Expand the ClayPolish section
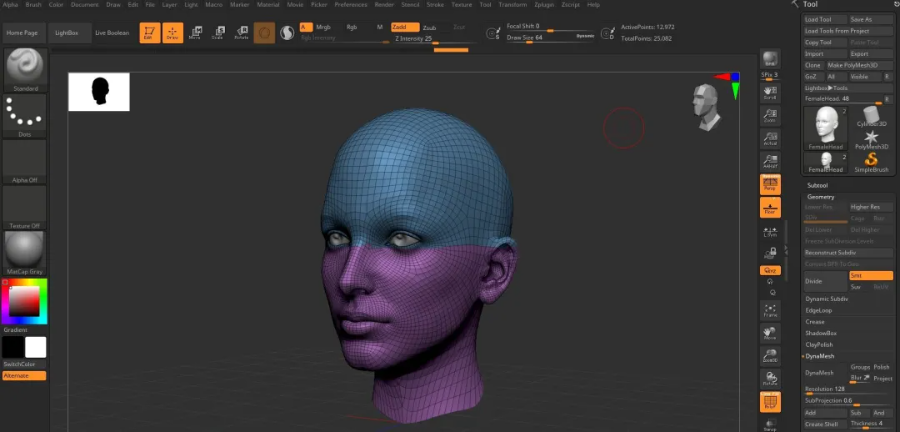The height and width of the screenshot is (432, 900). point(819,345)
